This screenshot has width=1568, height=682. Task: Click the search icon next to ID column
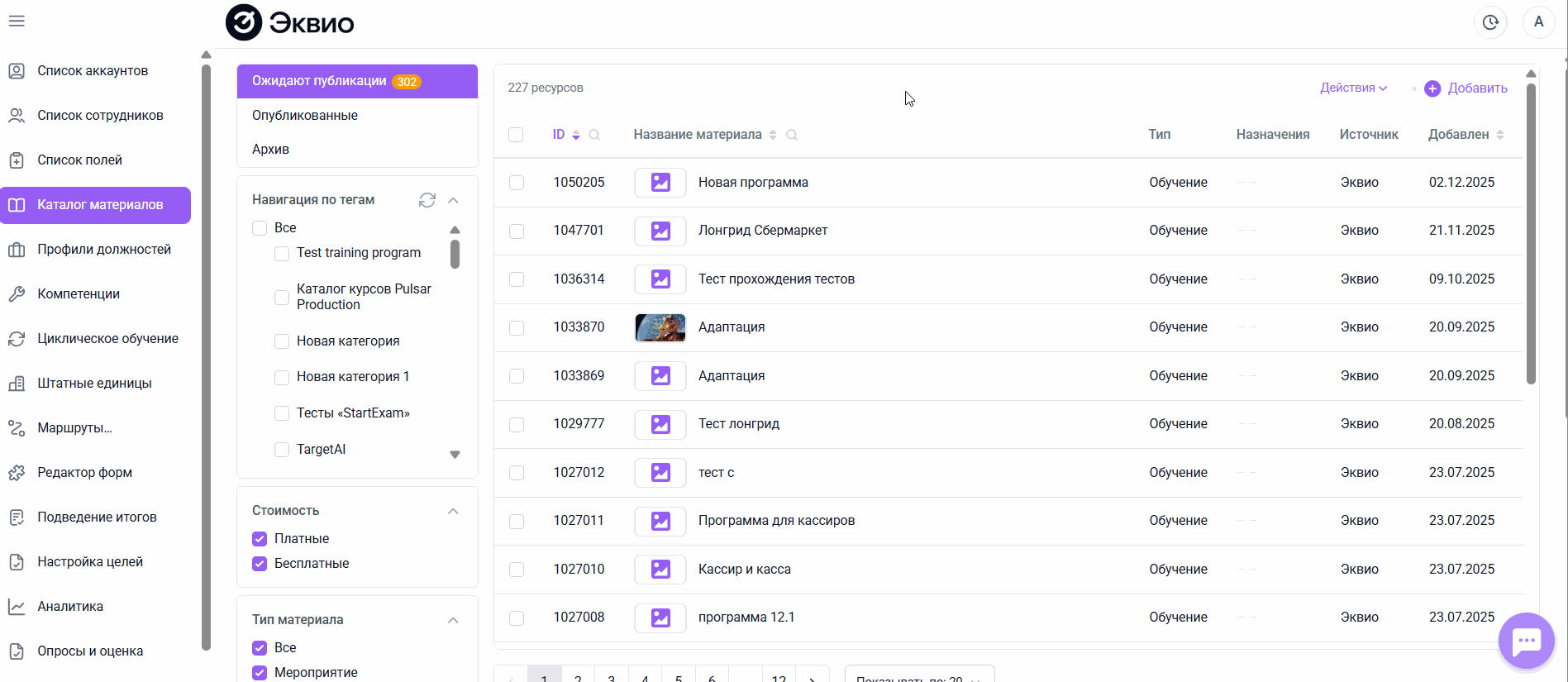(594, 135)
